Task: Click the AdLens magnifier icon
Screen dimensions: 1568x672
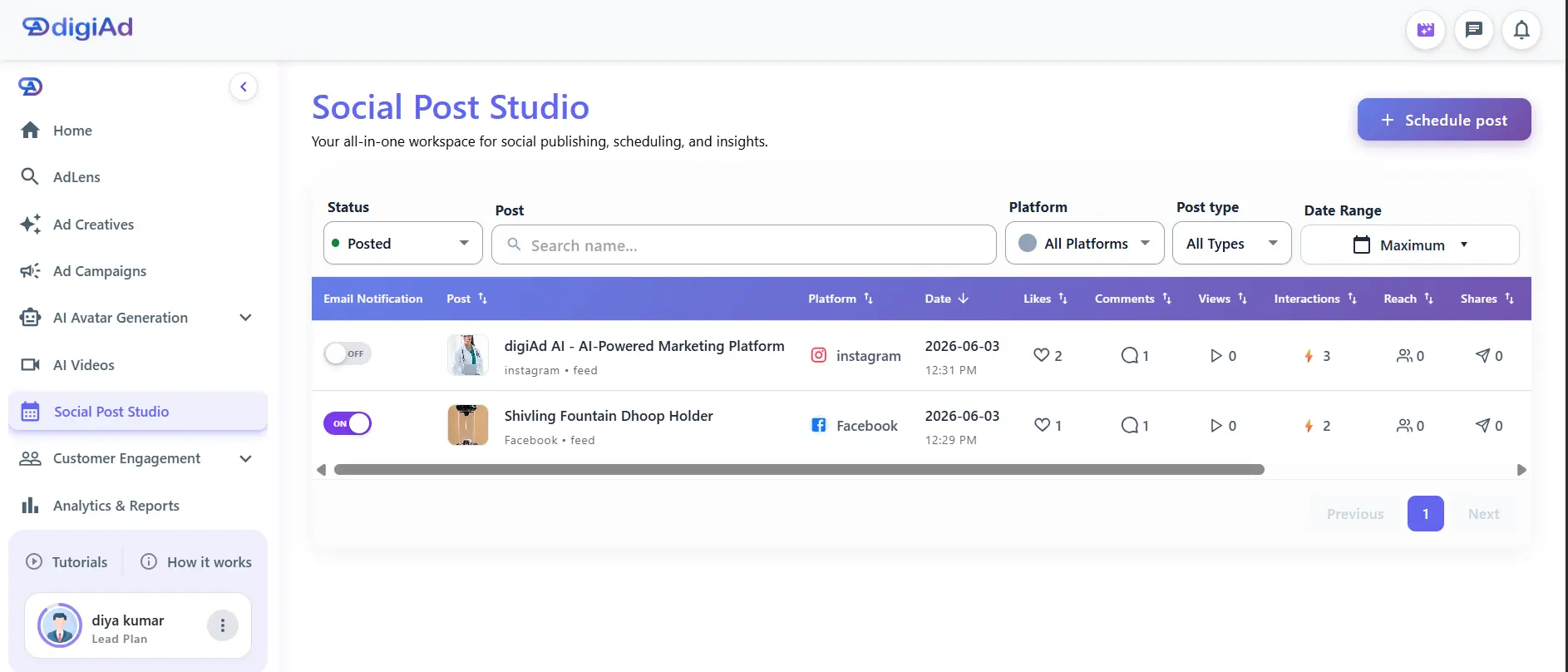Action: 30,176
